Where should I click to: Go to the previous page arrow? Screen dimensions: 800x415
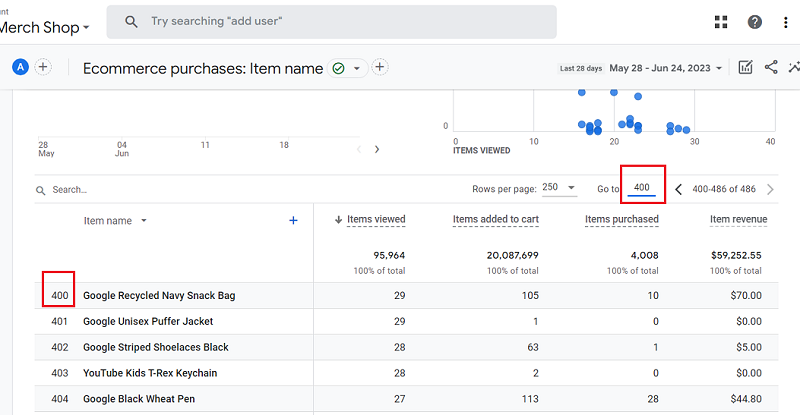[679, 189]
